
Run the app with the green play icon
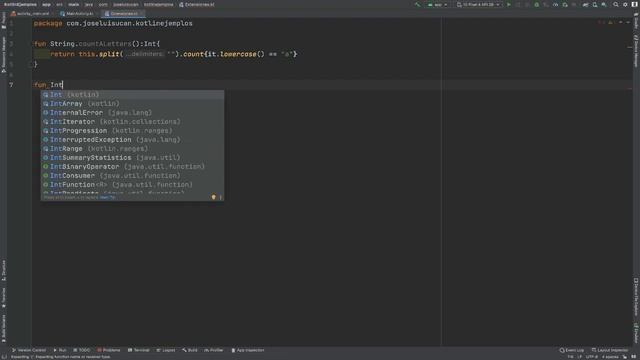(509, 4)
